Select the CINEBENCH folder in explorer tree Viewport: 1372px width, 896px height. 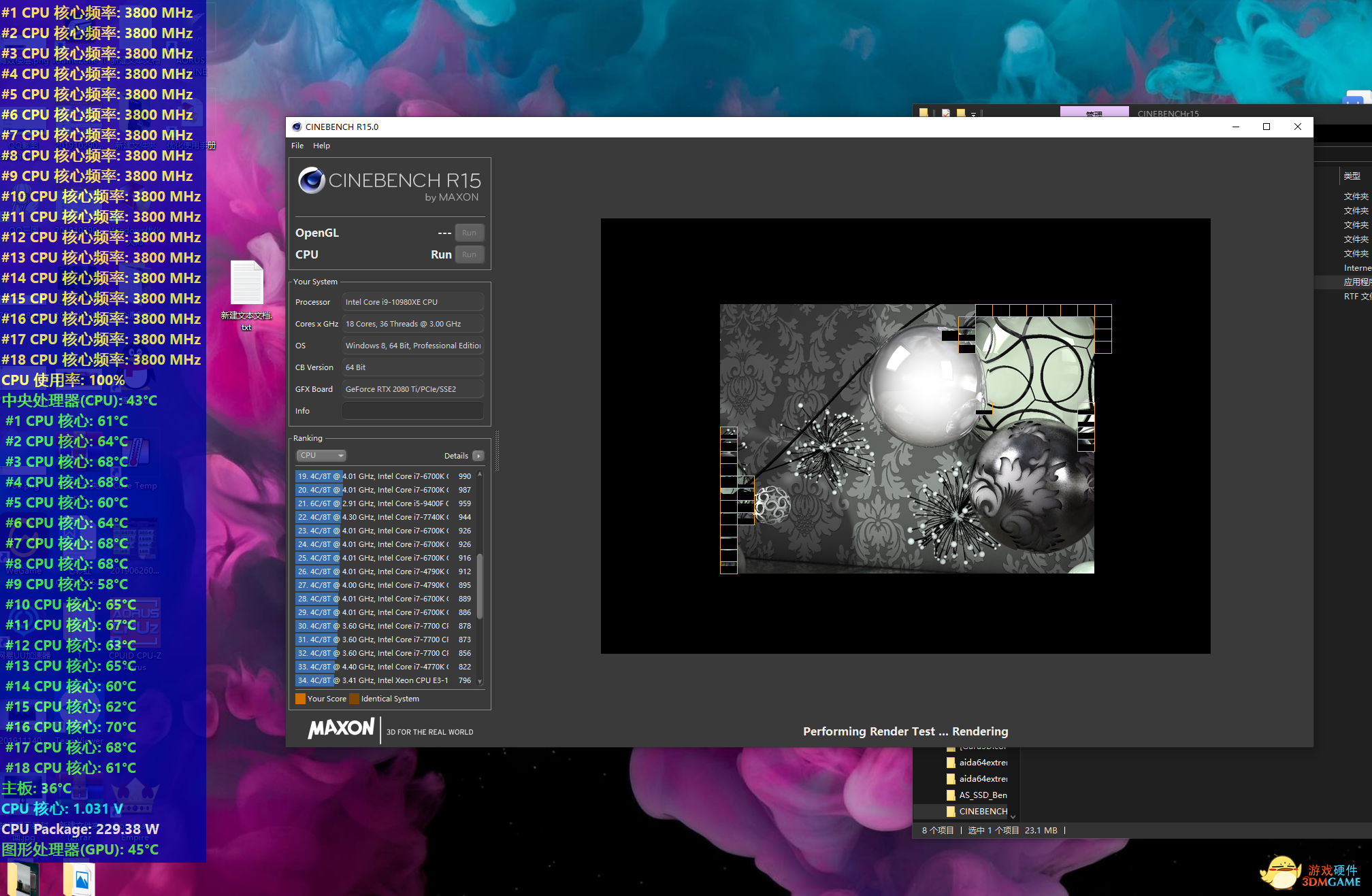click(983, 812)
